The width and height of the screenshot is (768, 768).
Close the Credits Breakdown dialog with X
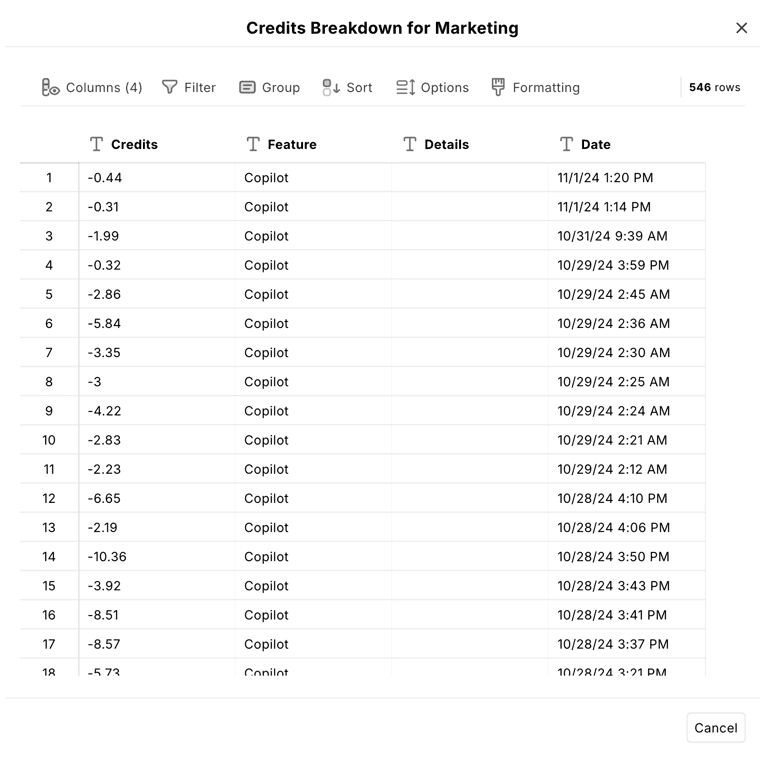[742, 28]
